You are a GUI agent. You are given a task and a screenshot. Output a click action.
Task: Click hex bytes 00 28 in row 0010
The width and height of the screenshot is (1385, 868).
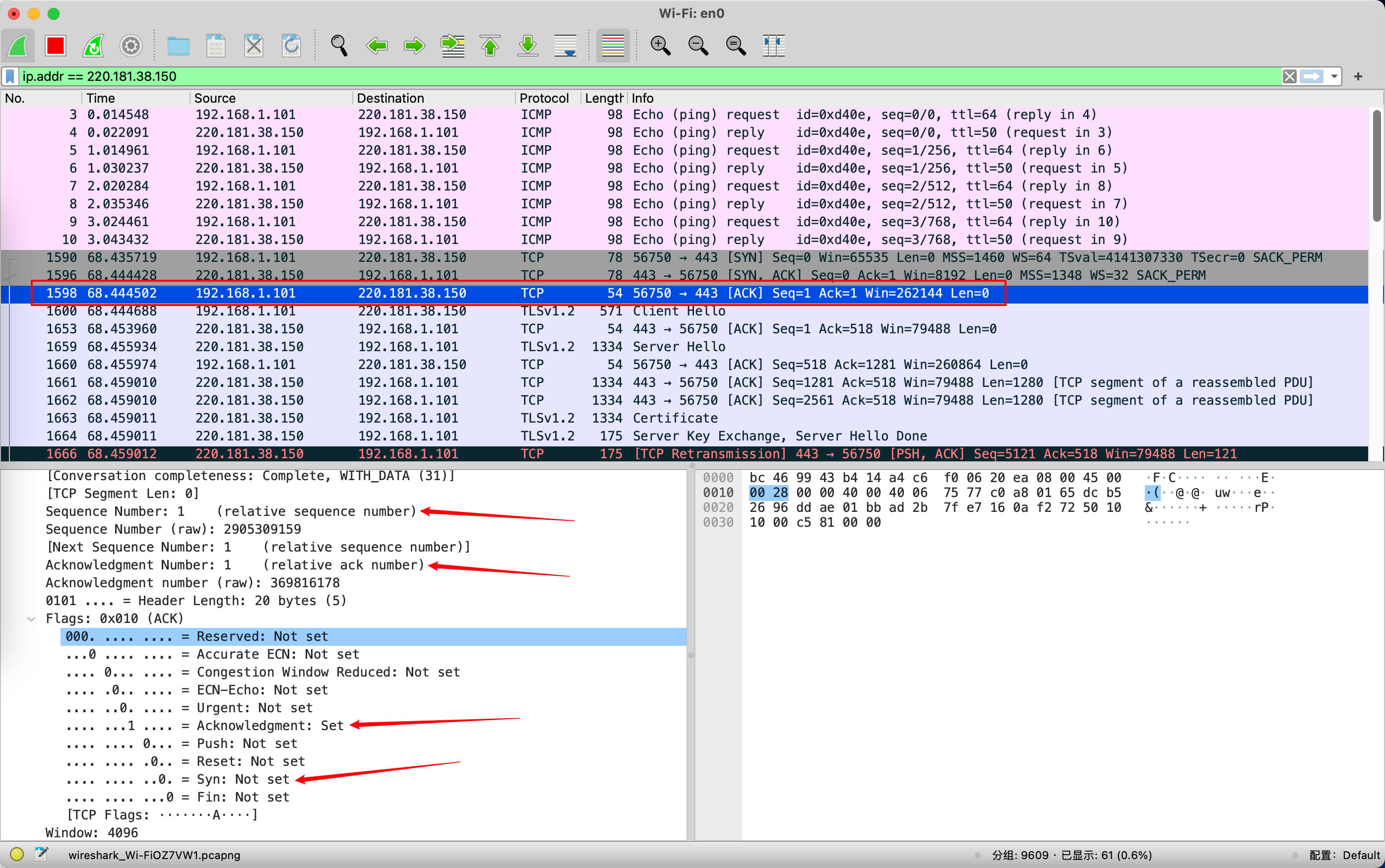(768, 493)
